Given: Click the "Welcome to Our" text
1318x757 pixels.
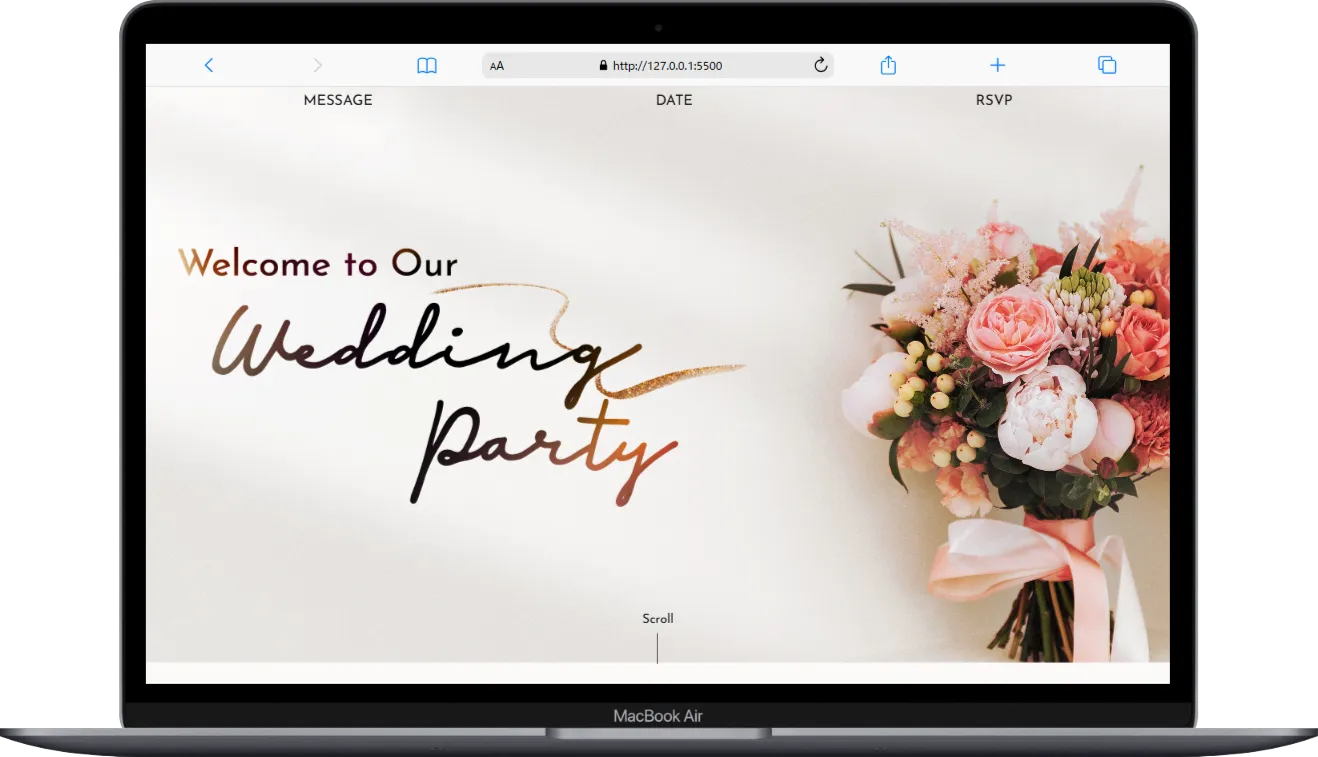Looking at the screenshot, I should pos(316,263).
